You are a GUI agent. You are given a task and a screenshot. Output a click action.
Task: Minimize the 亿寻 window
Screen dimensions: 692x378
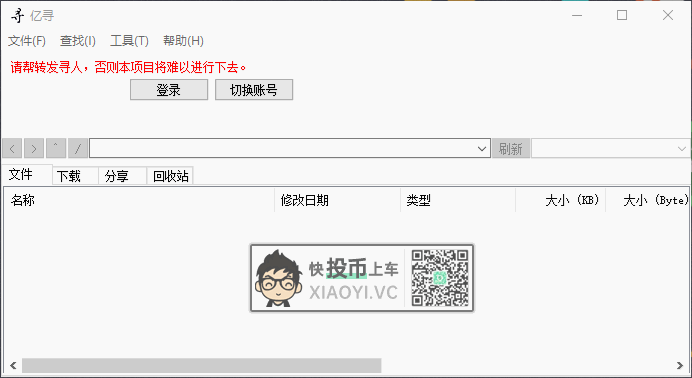tap(577, 15)
